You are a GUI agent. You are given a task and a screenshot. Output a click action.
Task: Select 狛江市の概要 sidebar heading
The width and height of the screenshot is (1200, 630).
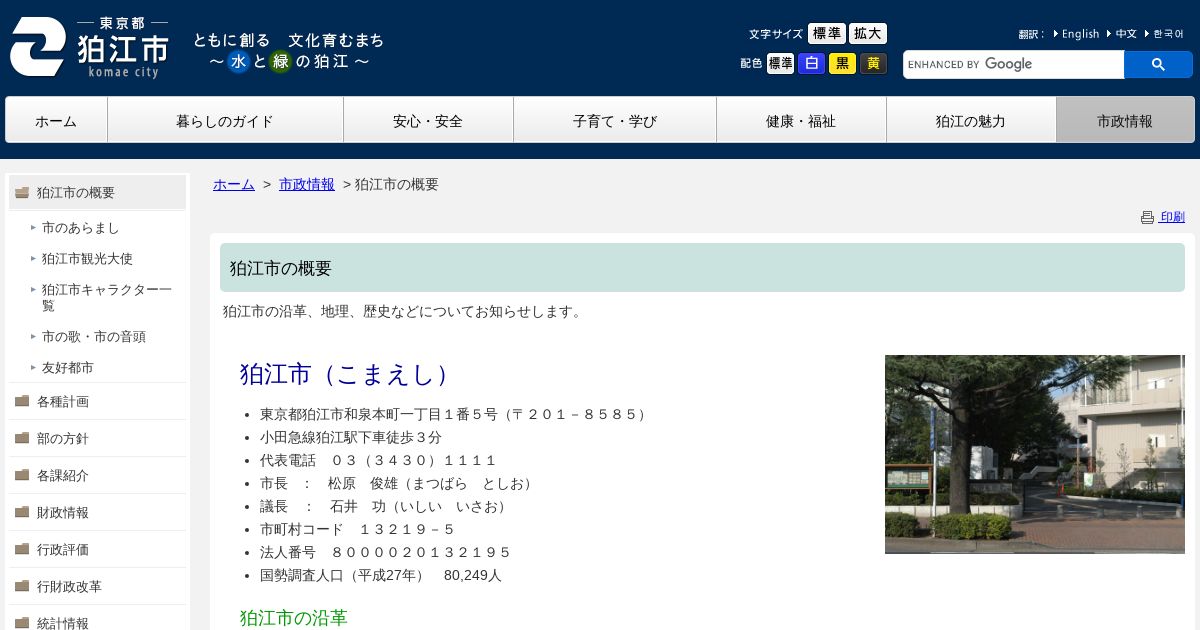point(97,192)
